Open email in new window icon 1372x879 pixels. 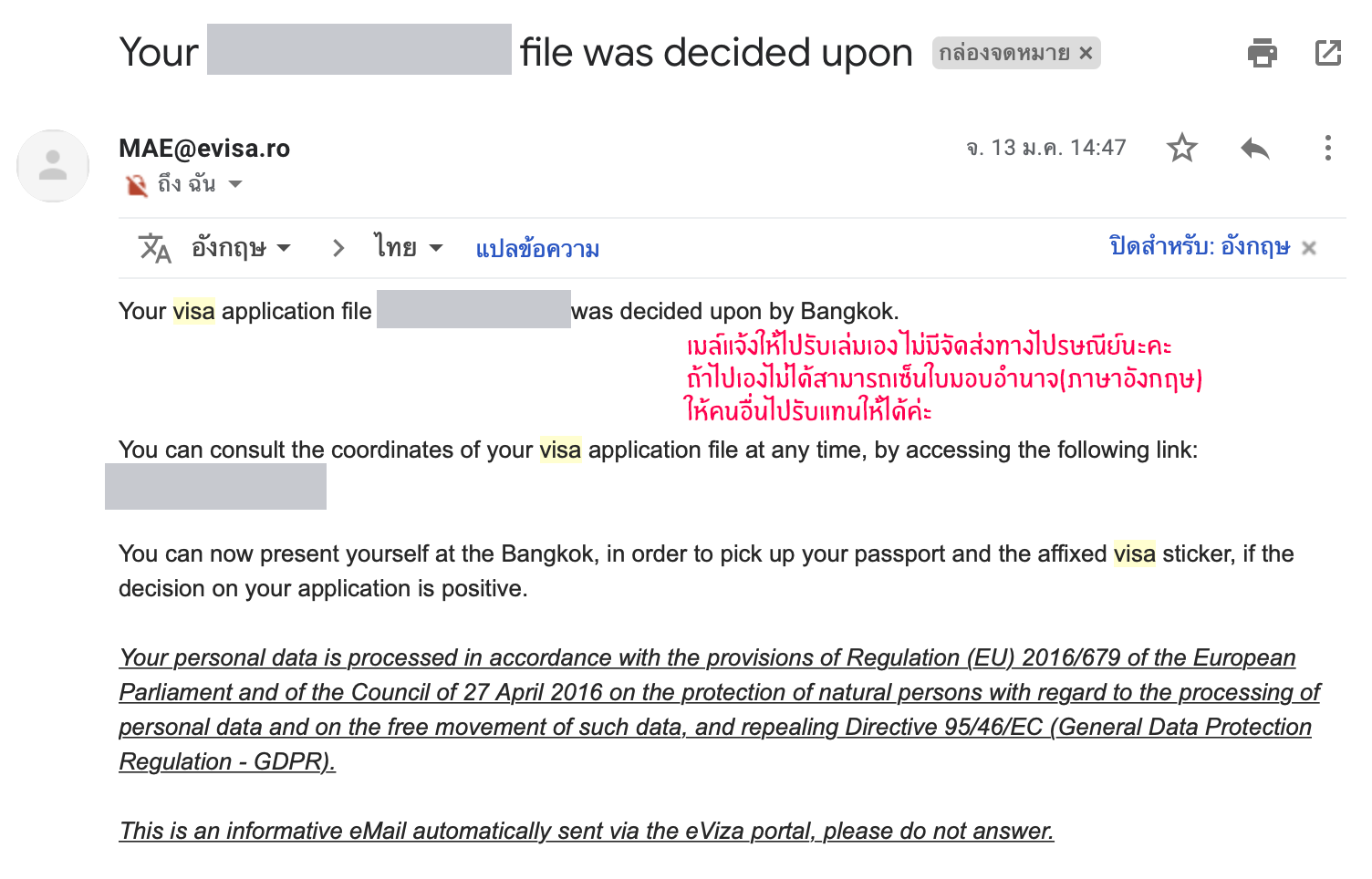point(1327,53)
